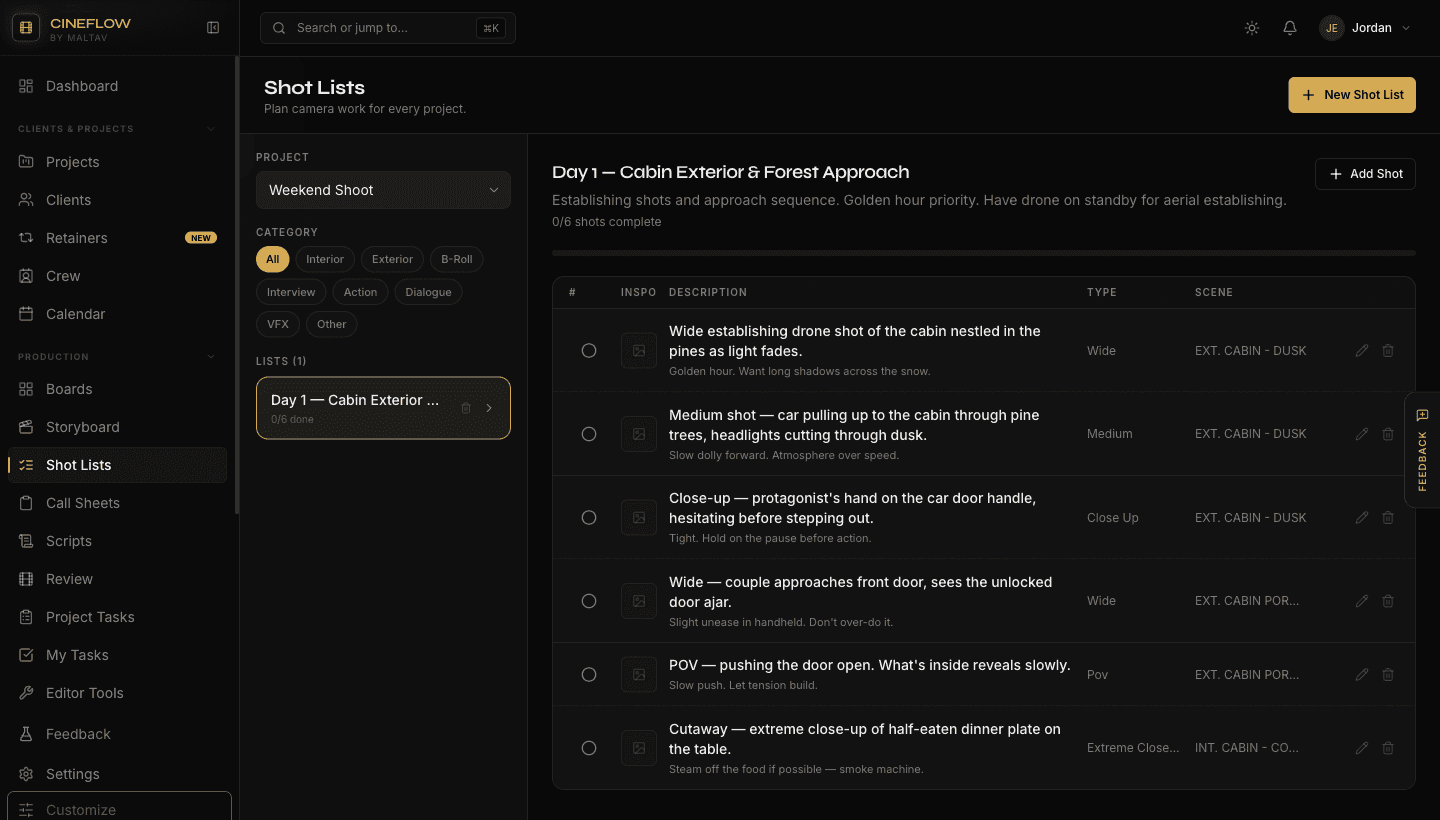Screen dimensions: 1440x820
Task: Create a New Shot List
Action: click(x=1352, y=95)
